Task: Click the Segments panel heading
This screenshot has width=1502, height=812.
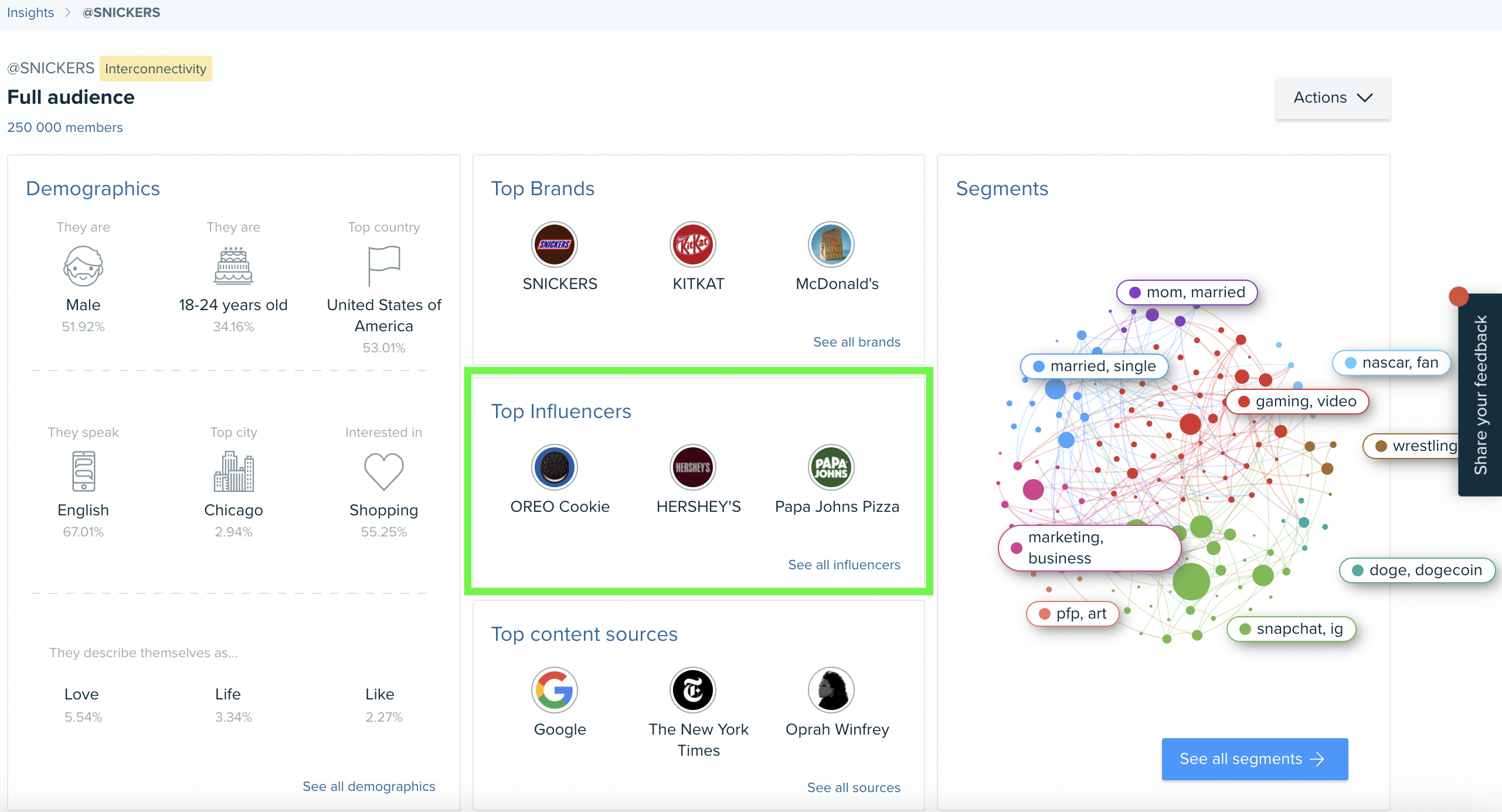Action: tap(1002, 189)
